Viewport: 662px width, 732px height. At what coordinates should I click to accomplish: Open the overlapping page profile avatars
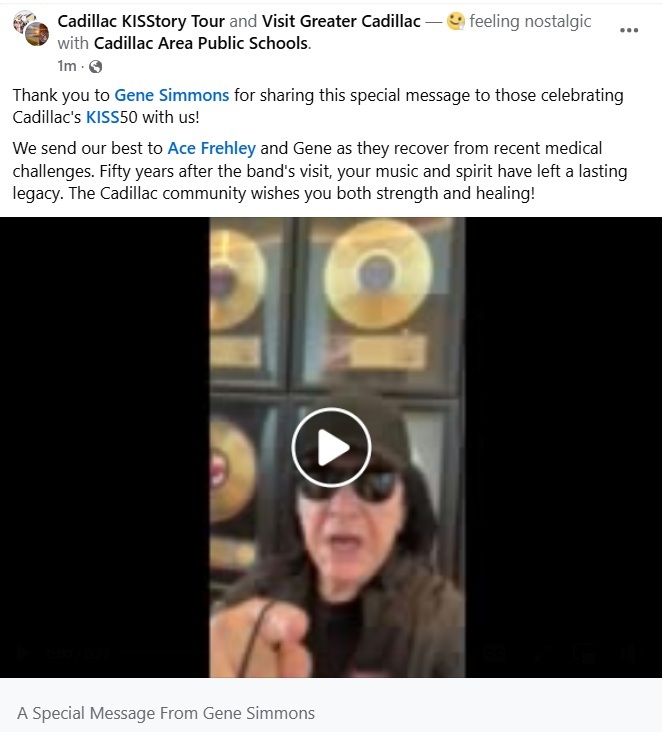[x=31, y=28]
